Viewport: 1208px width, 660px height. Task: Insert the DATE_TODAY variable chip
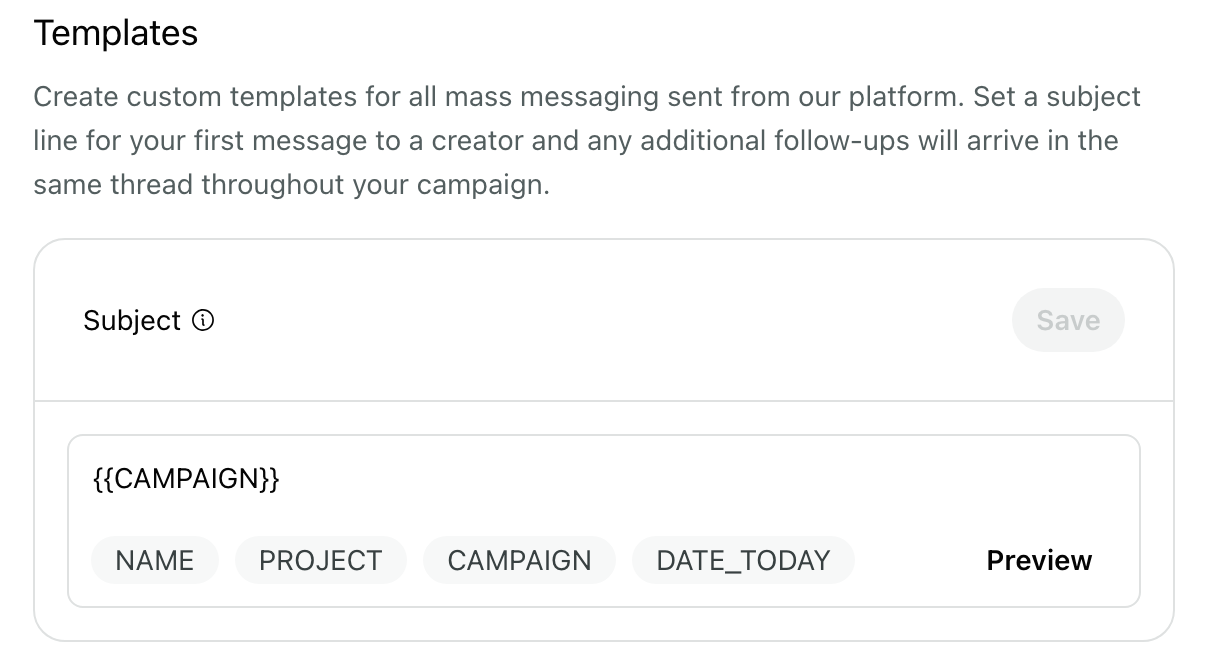743,560
